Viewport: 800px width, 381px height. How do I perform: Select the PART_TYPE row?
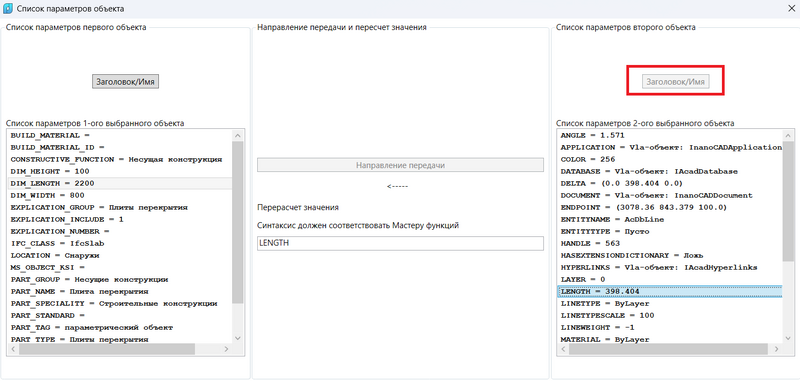point(119,339)
